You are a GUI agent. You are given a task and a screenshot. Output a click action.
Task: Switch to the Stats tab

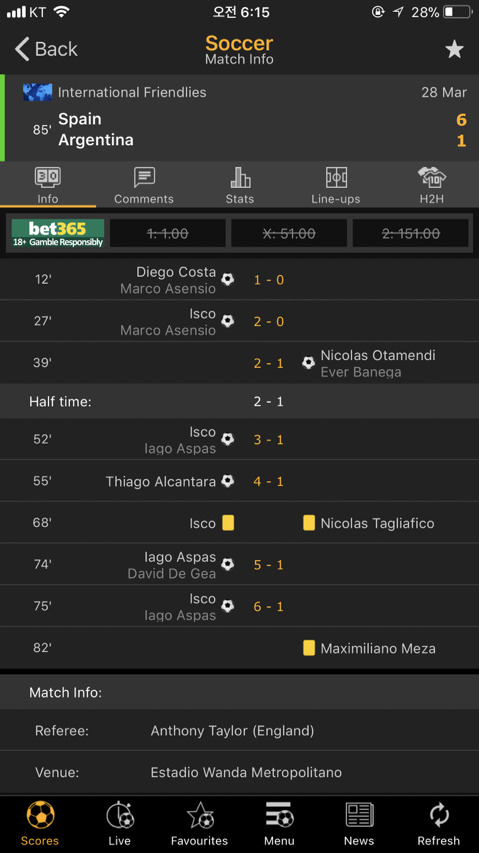tap(240, 185)
